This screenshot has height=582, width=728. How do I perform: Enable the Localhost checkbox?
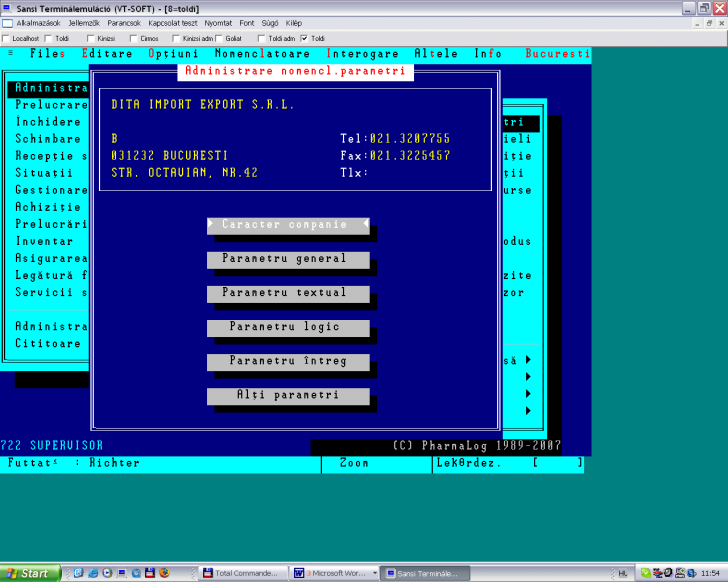[x=6, y=39]
